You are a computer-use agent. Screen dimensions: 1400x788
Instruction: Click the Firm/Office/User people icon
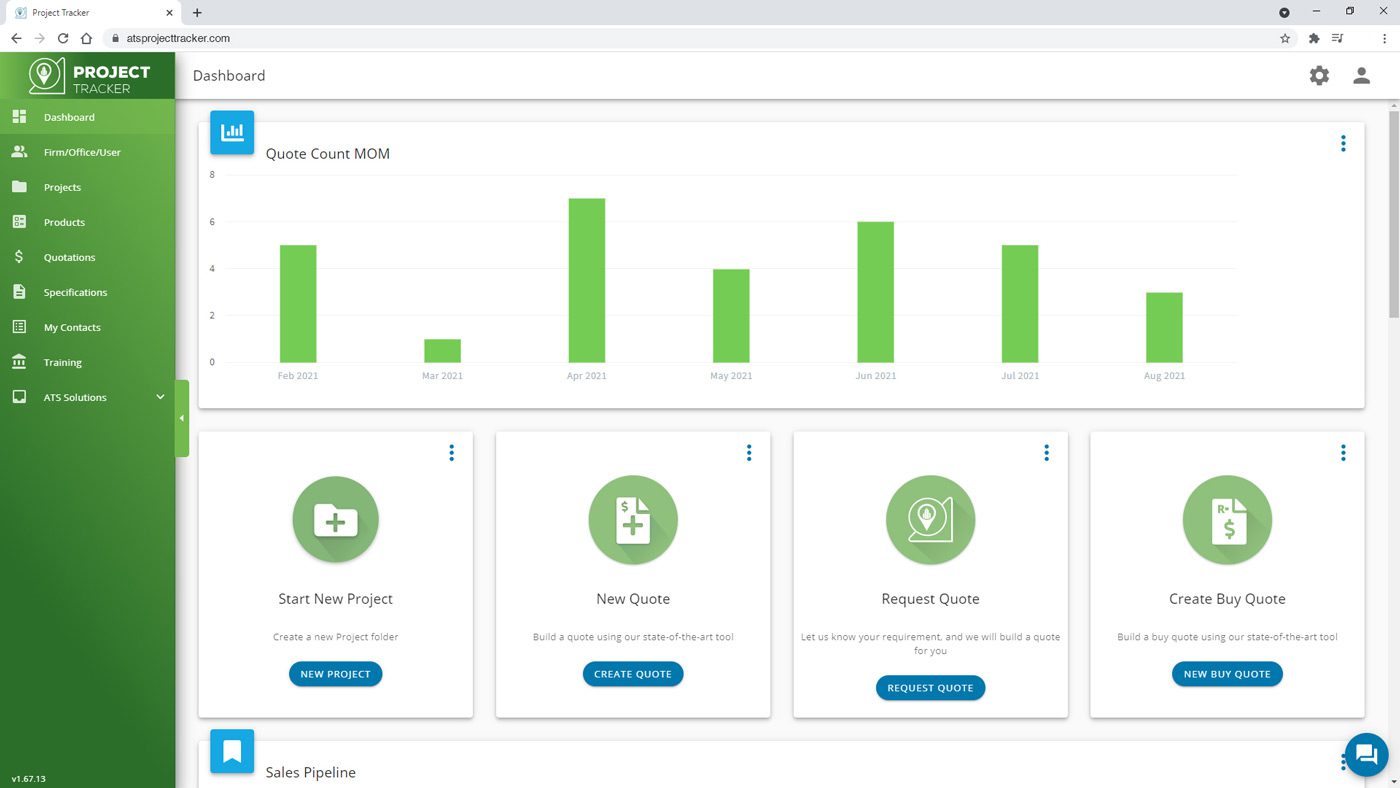19,152
